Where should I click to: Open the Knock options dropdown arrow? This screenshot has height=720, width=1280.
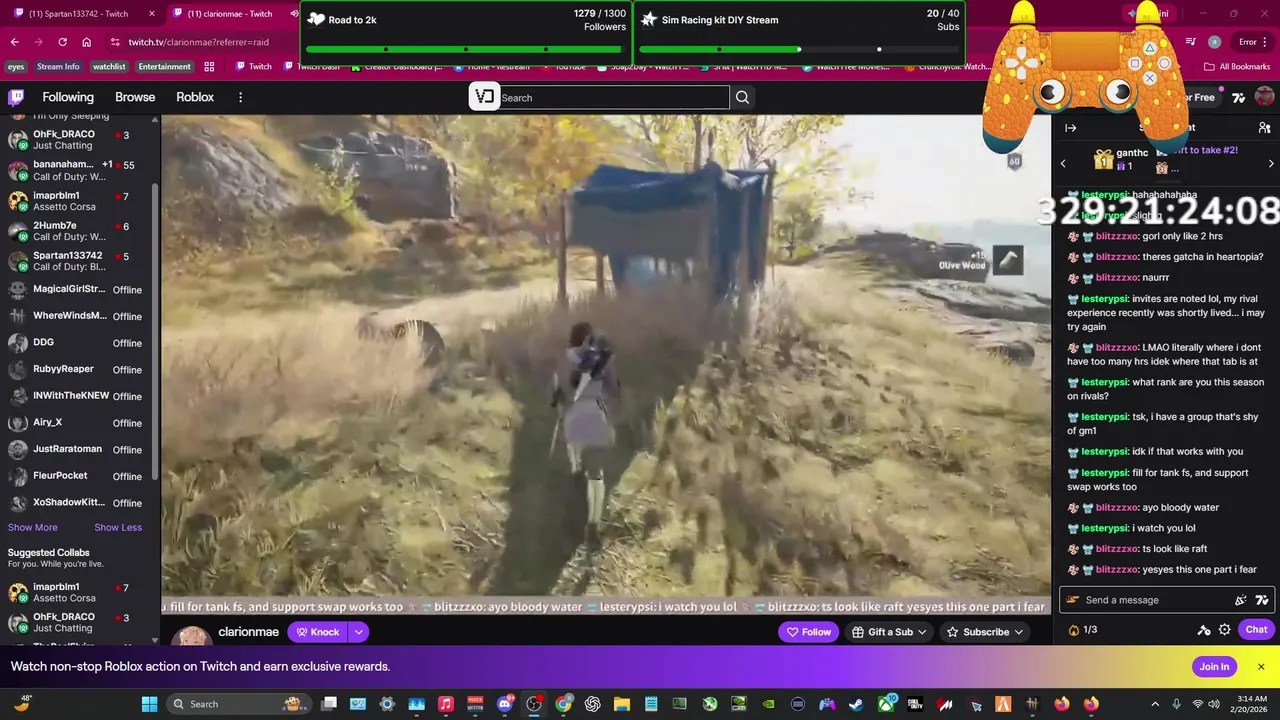coord(358,632)
